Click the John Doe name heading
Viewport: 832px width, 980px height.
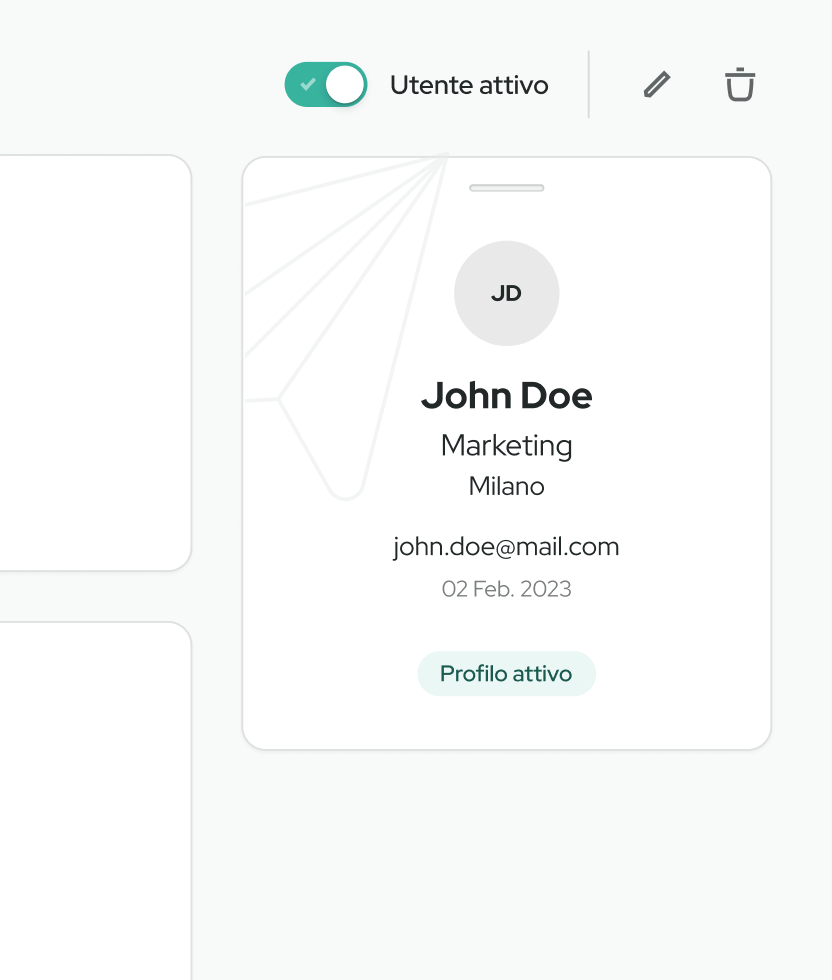[506, 396]
